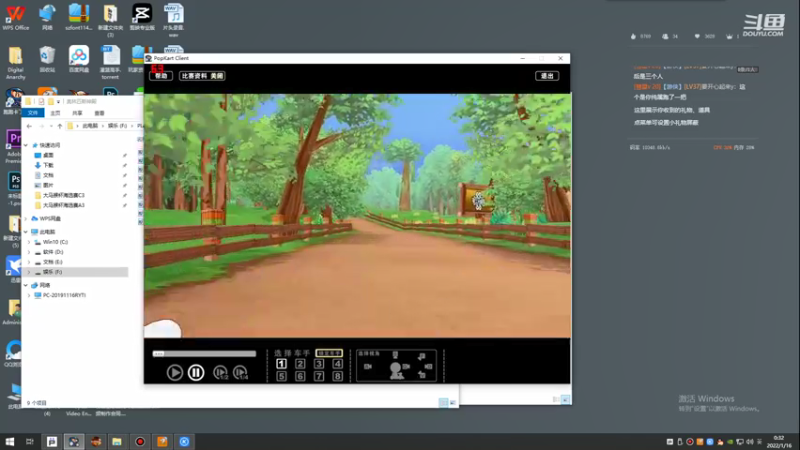Viewport: 800px width, 450px height.
Task: Choose the top overhead camera view
Action: click(395, 355)
